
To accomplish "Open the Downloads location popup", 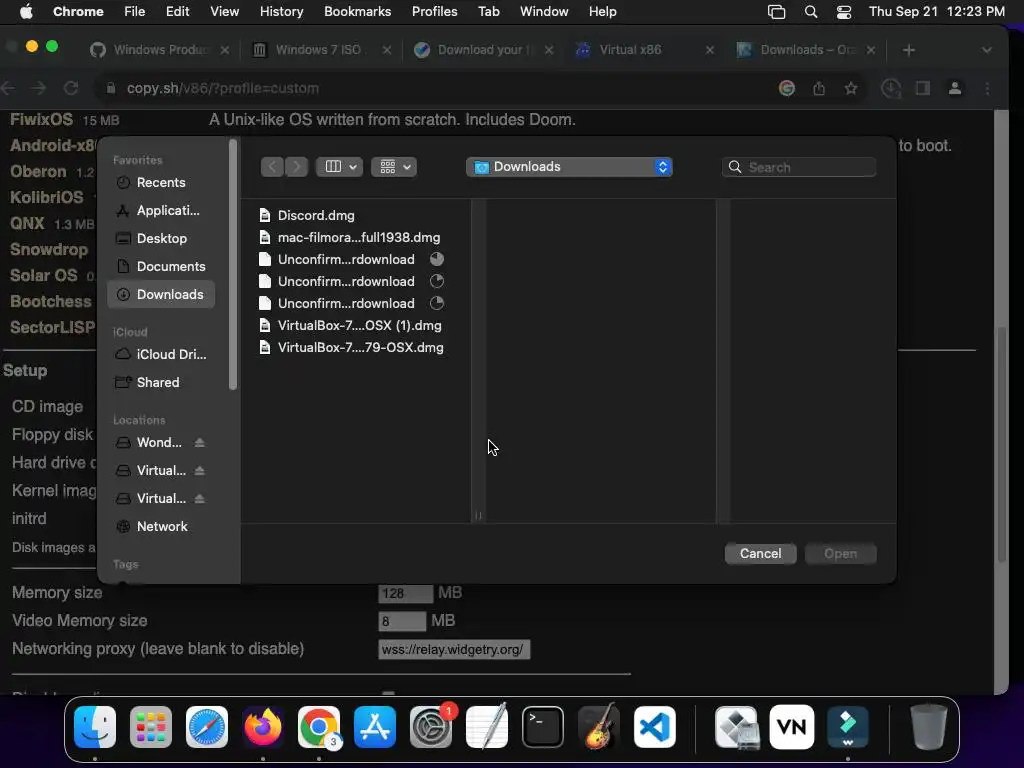I will 569,167.
